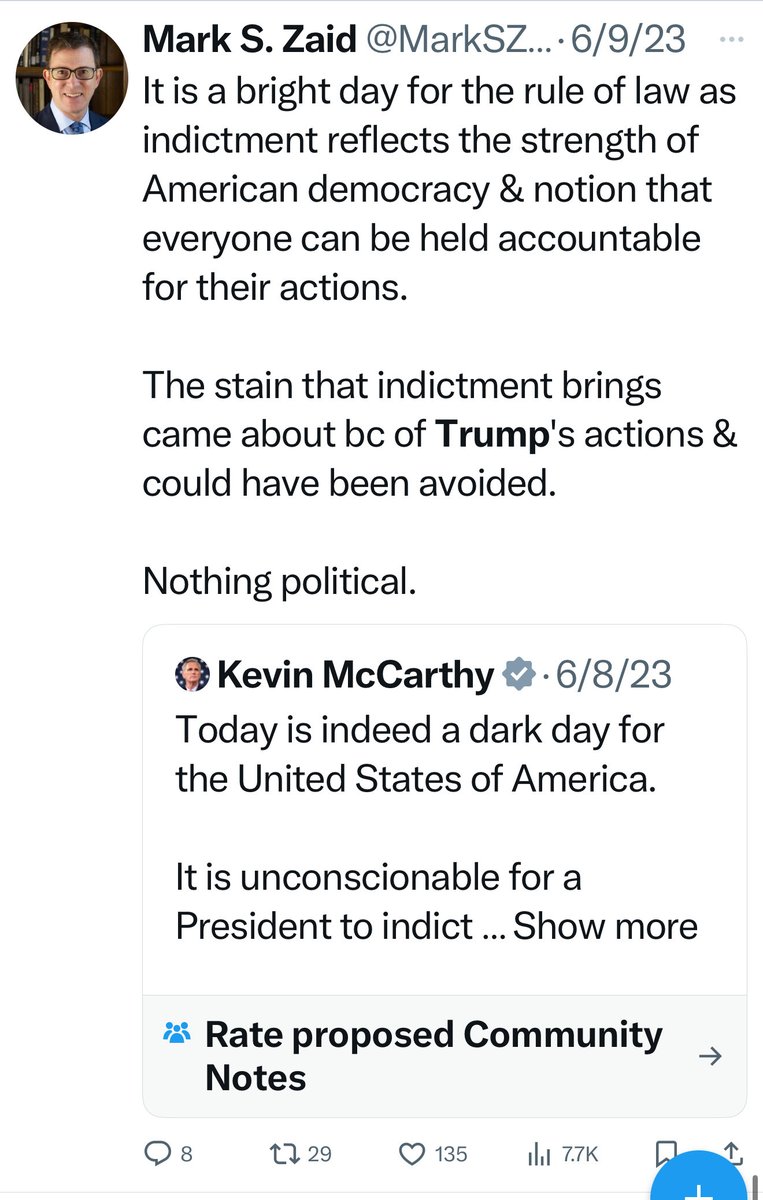Reply using the comment bubble icon
763x1200 pixels.
click(158, 1153)
